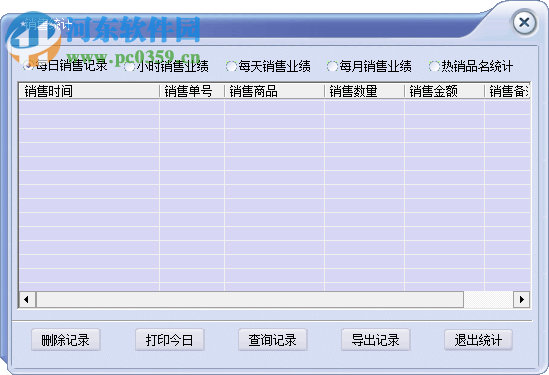The image size is (549, 375).
Task: Click the 销售金额 column header
Action: [444, 91]
